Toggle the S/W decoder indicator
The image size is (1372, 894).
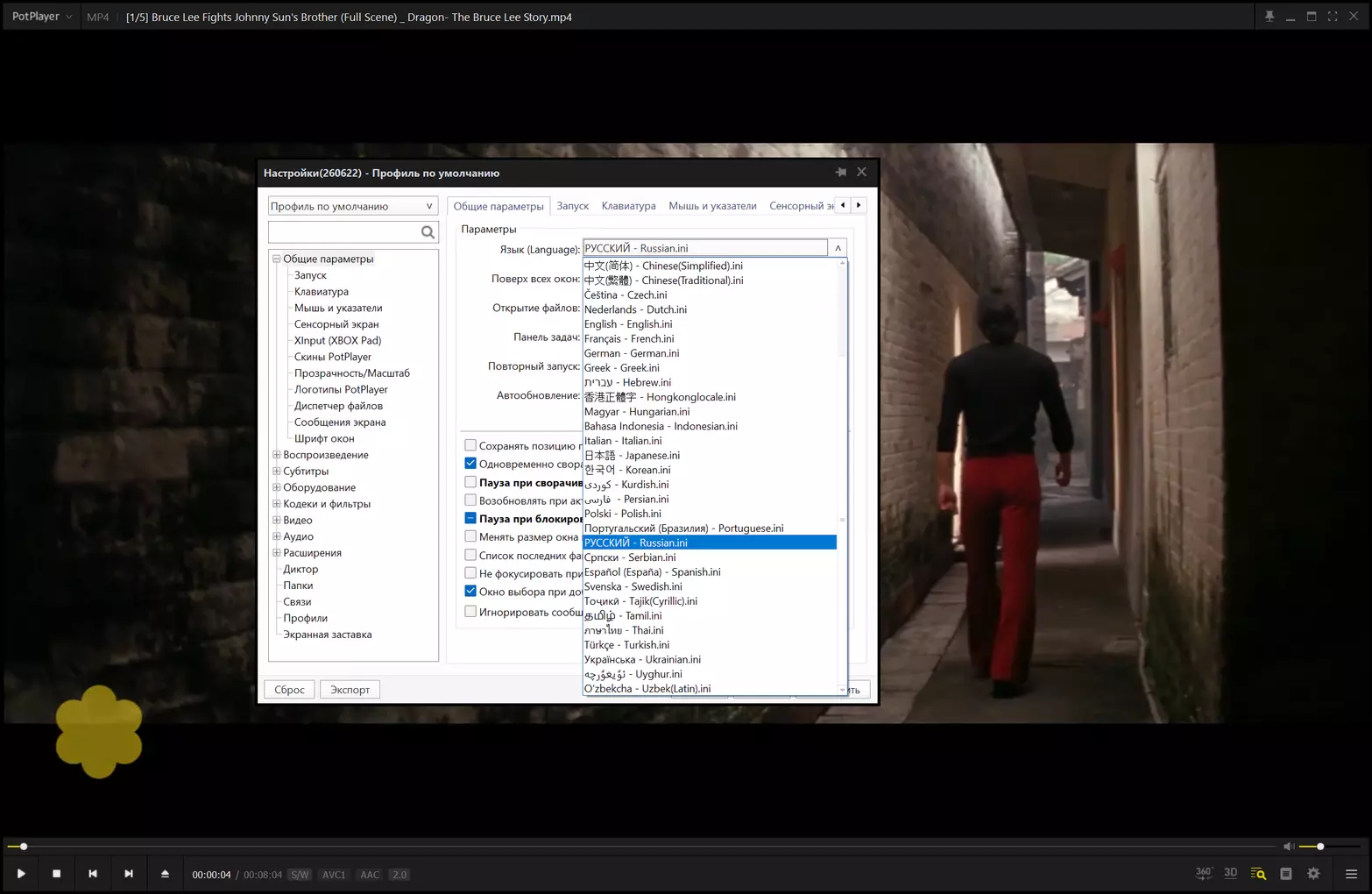coord(300,875)
